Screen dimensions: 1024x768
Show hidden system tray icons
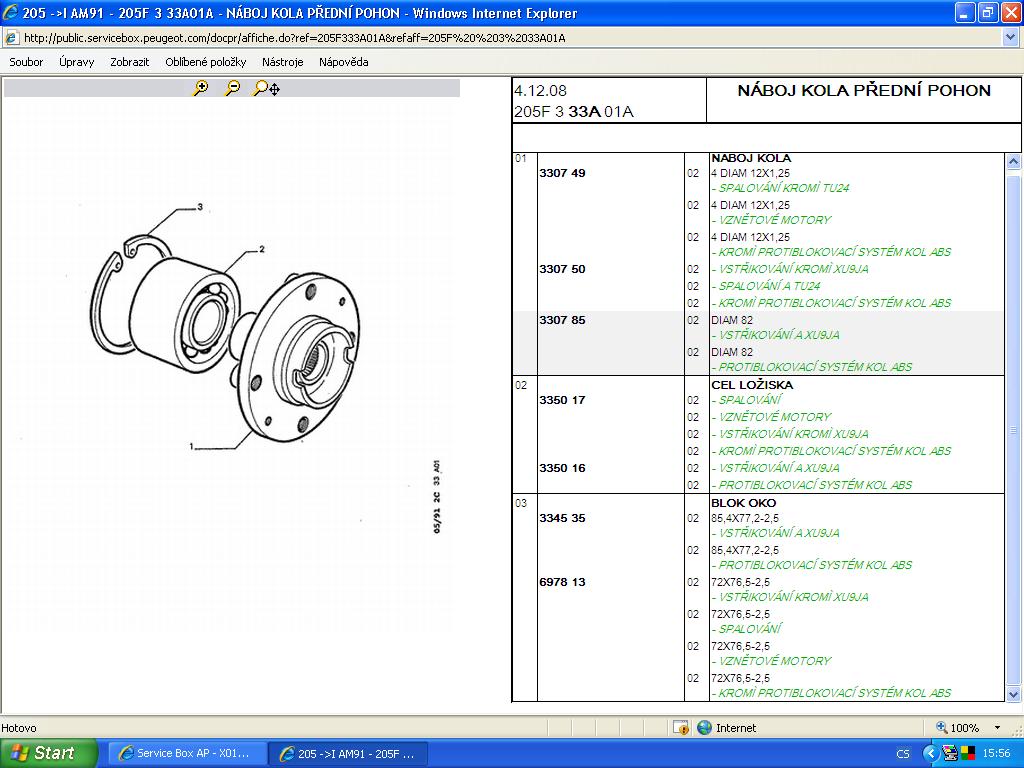931,753
